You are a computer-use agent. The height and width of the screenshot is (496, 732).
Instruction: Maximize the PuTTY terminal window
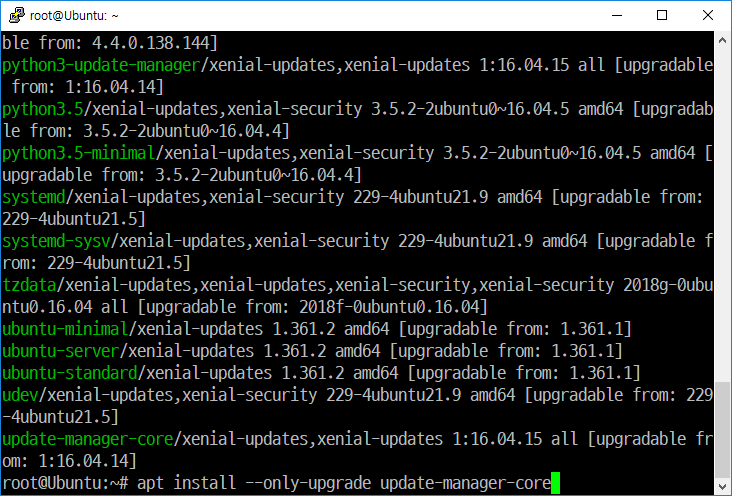pyautogui.click(x=662, y=15)
